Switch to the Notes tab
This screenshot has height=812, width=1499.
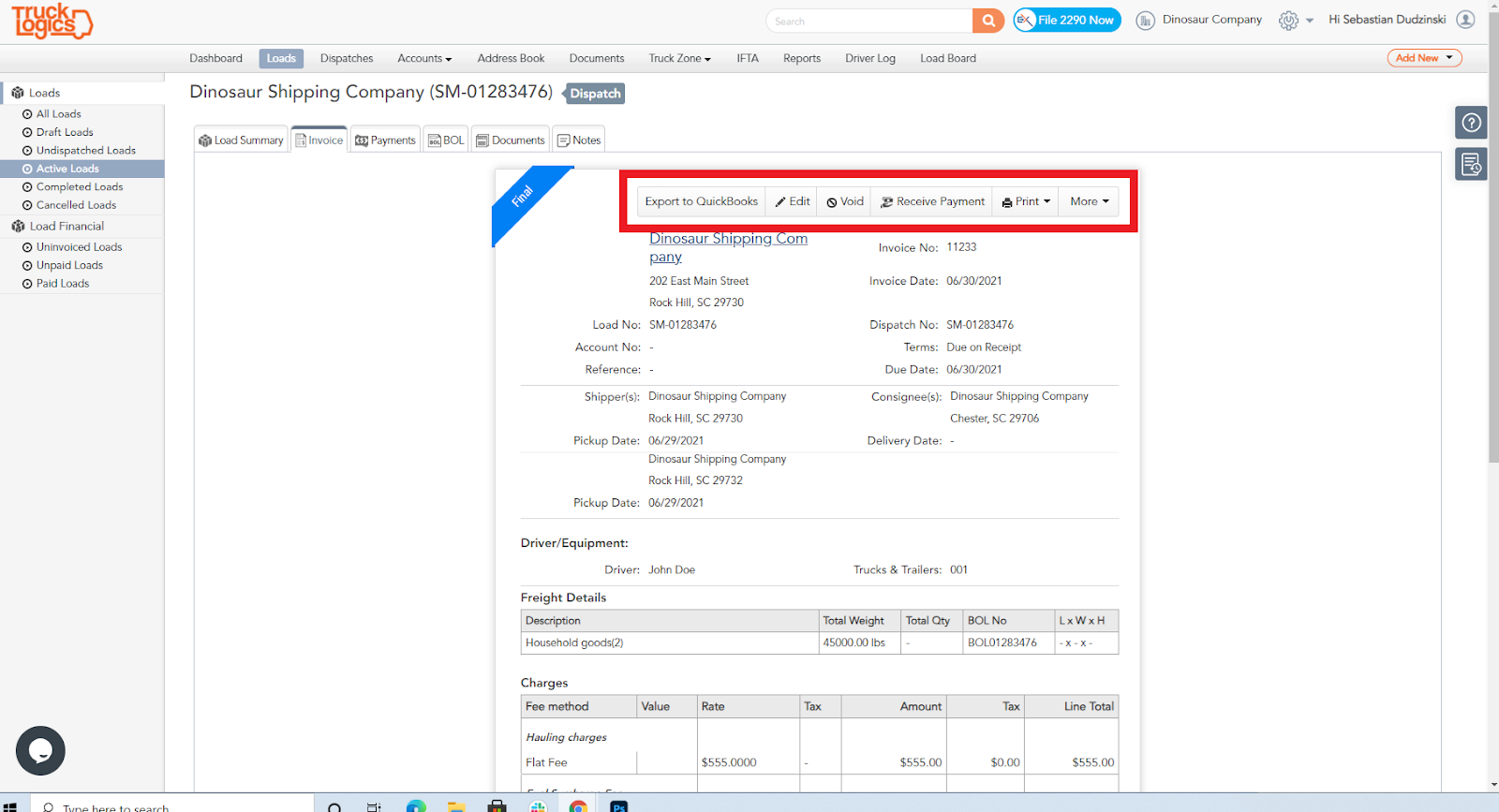point(579,140)
